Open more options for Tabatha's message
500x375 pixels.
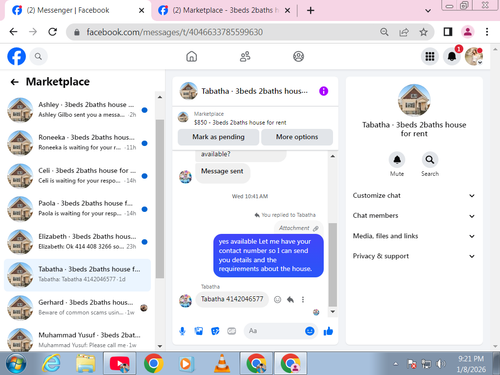point(303,300)
